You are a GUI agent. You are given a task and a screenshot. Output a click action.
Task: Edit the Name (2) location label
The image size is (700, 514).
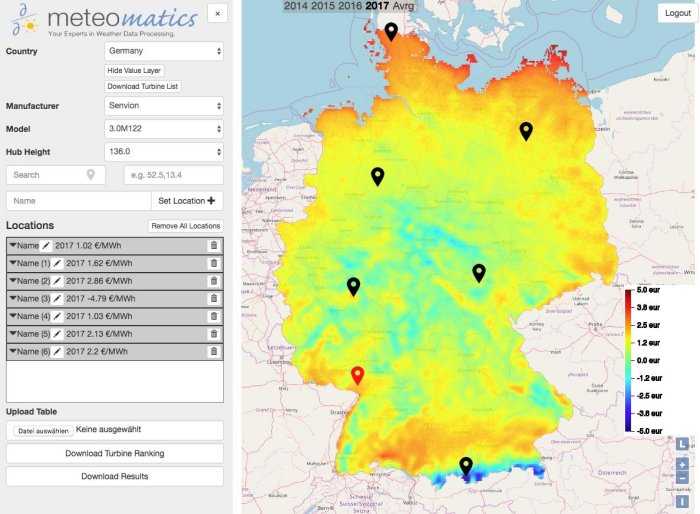coord(57,281)
